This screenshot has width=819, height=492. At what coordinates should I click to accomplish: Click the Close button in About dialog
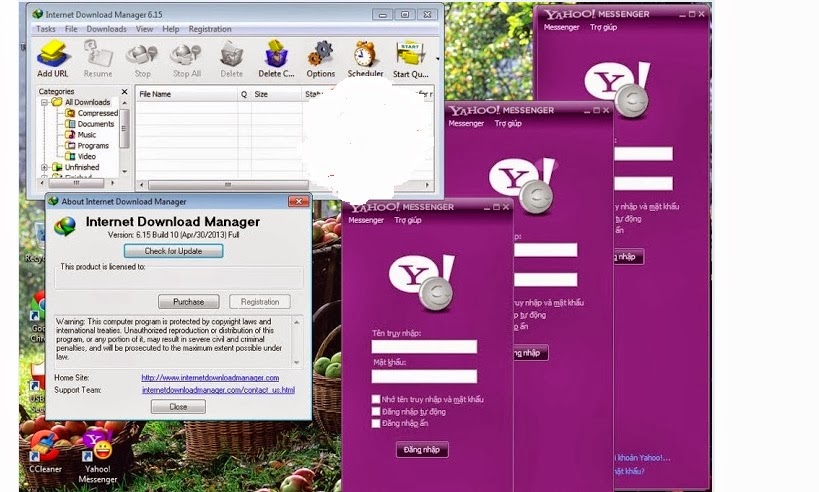coord(178,407)
